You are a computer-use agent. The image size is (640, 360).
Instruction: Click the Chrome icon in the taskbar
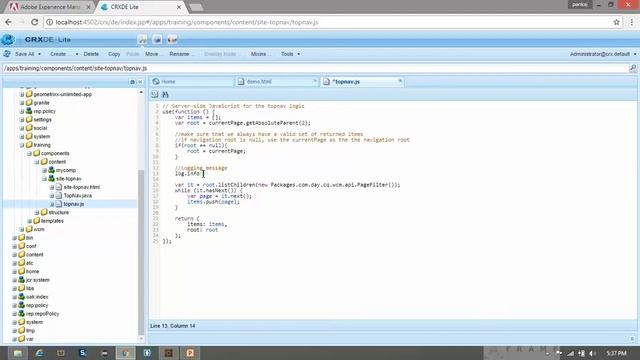click(125, 353)
